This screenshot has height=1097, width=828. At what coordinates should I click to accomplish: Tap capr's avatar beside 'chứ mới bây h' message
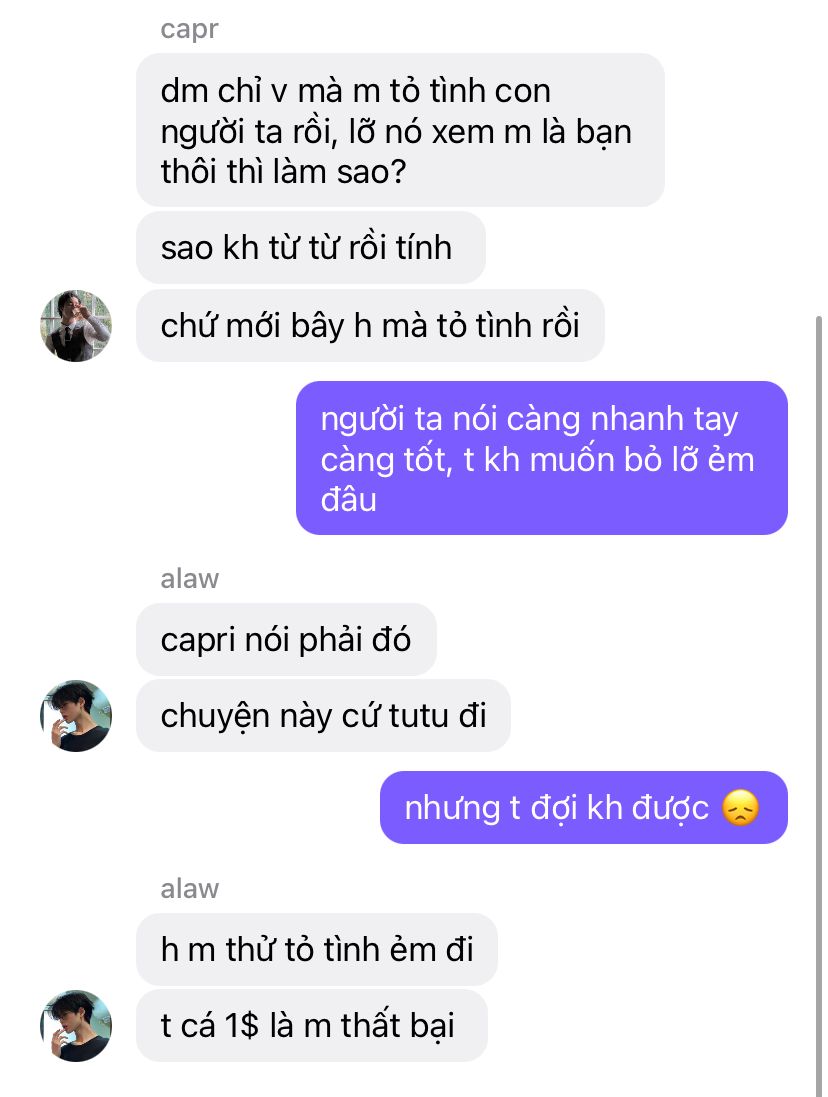[76, 326]
